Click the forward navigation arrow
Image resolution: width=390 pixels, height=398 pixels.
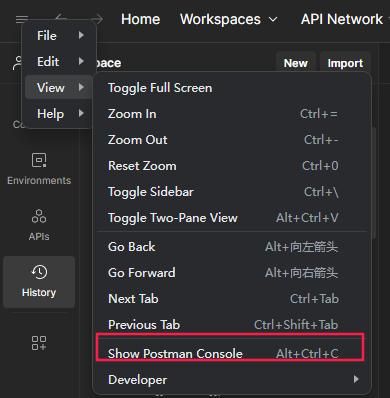pyautogui.click(x=97, y=19)
